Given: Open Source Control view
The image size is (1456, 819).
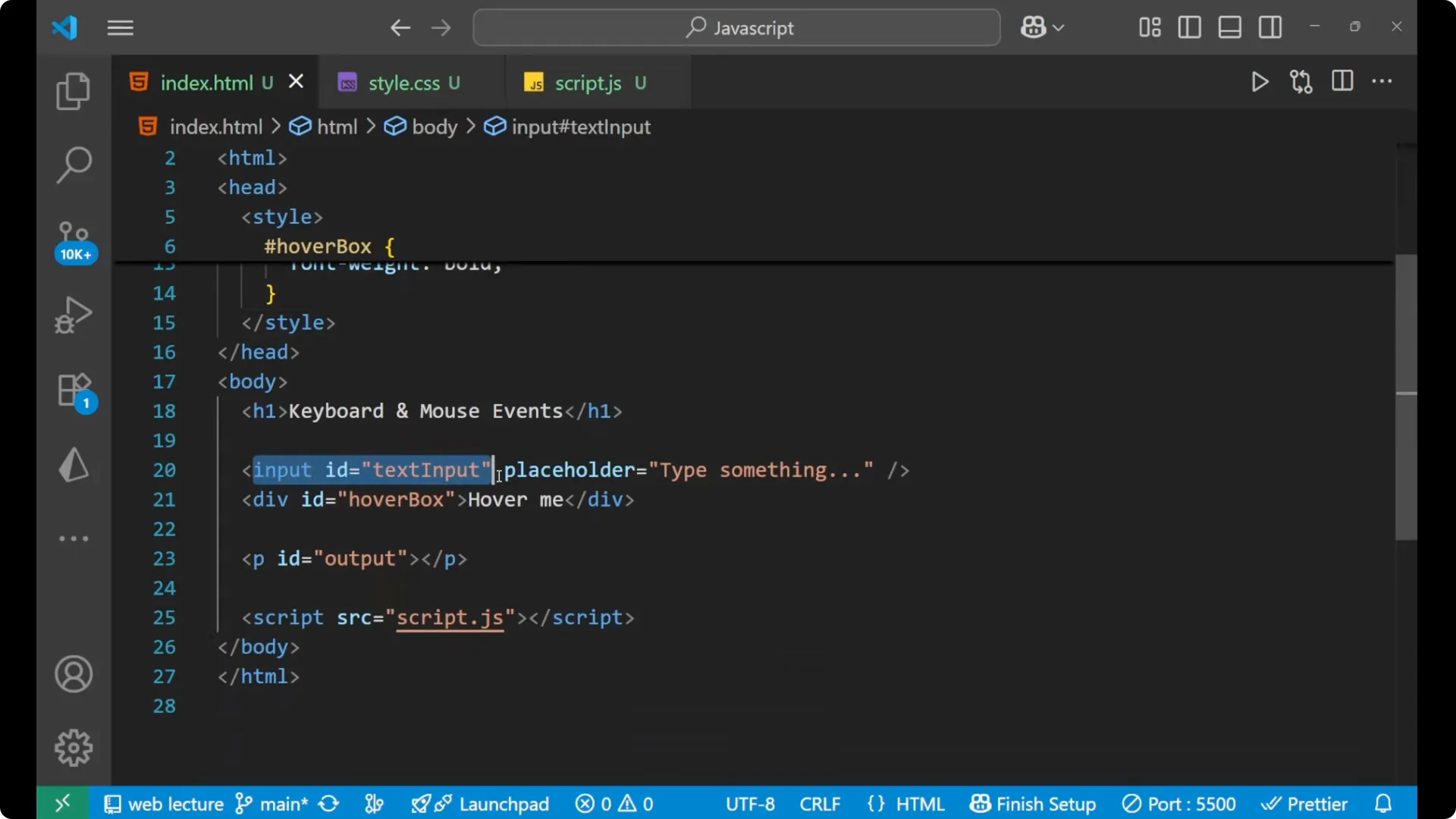Looking at the screenshot, I should click(x=73, y=237).
